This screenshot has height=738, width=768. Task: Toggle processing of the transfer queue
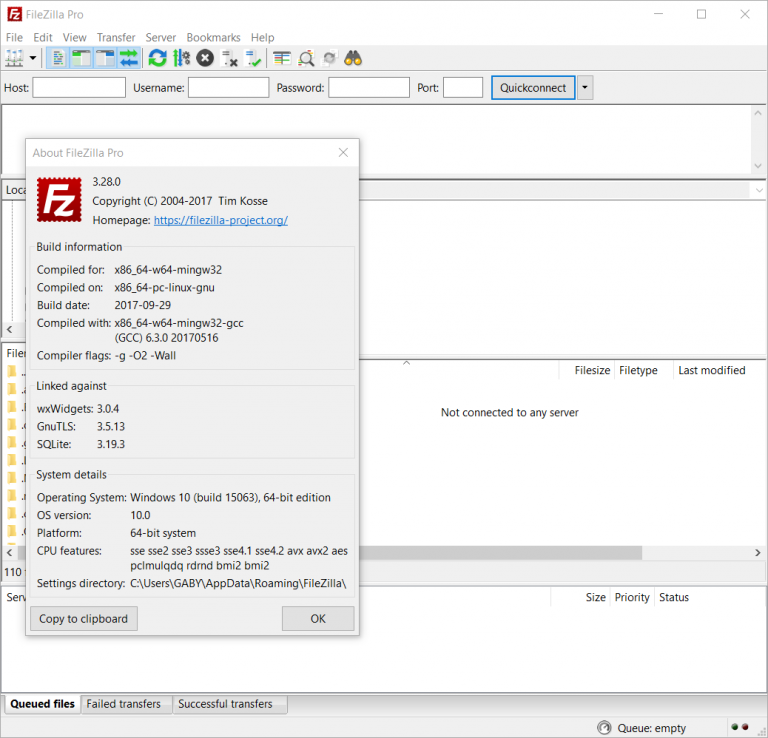pyautogui.click(x=181, y=58)
